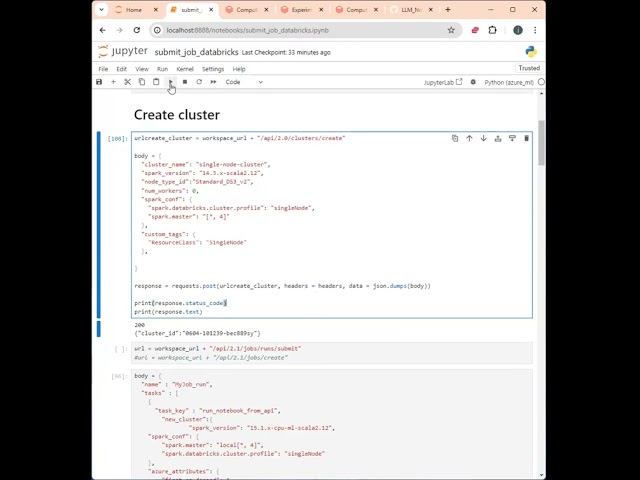Restart kernel and run all cells
Image resolution: width=640 pixels, height=480 pixels.
click(213, 82)
